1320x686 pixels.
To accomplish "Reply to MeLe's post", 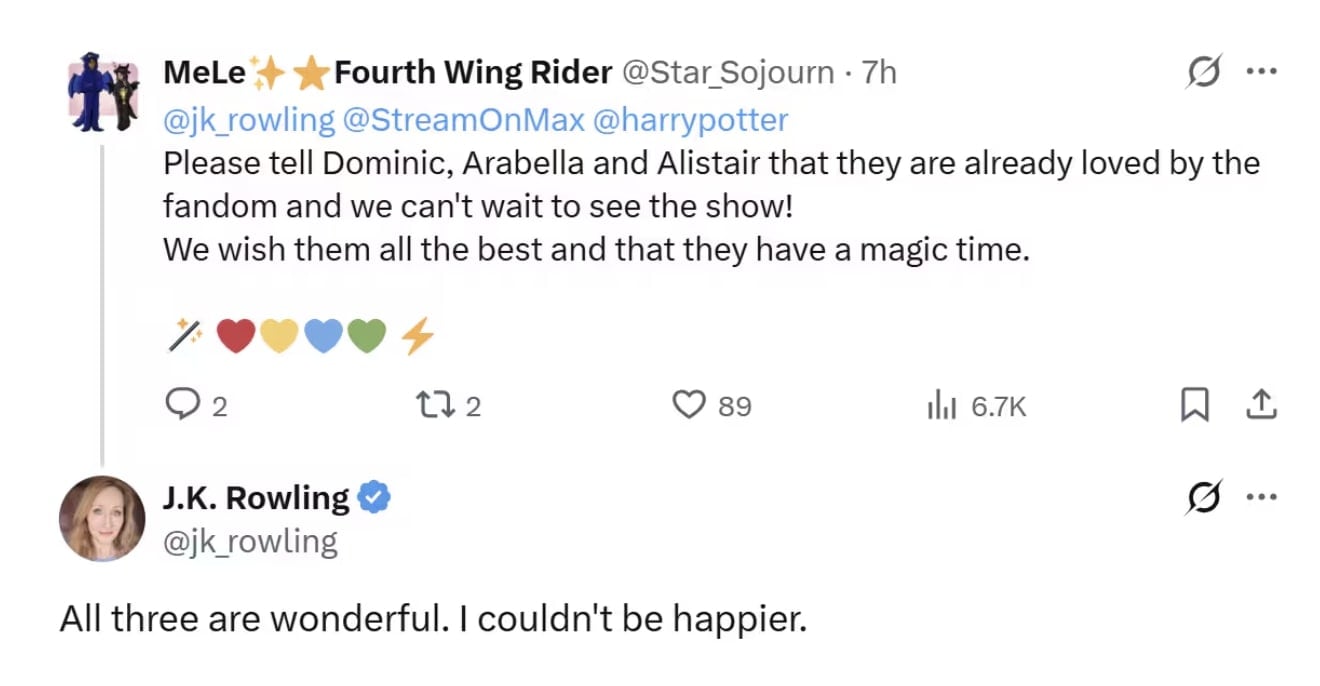I will [183, 405].
